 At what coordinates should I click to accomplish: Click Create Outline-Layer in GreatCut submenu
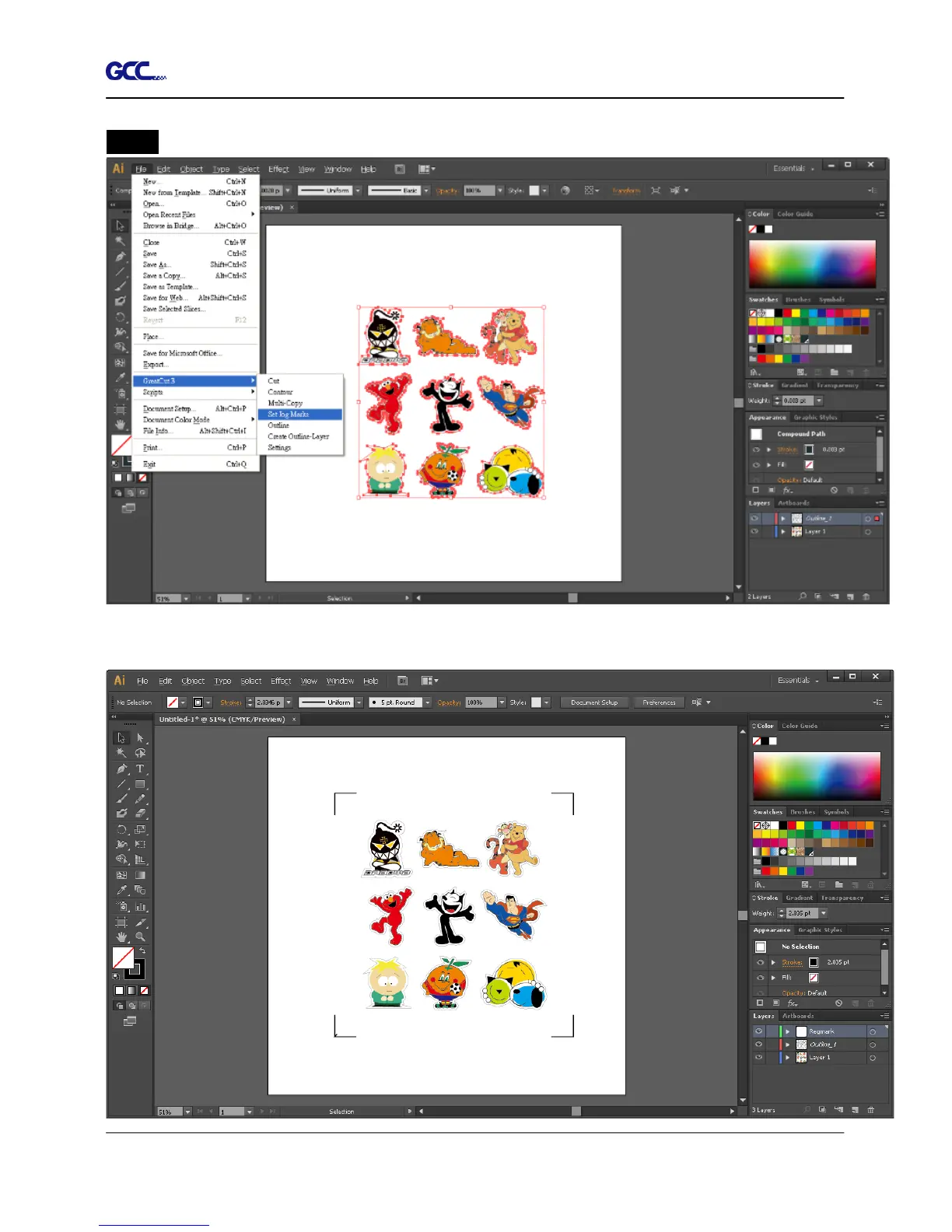coord(300,436)
